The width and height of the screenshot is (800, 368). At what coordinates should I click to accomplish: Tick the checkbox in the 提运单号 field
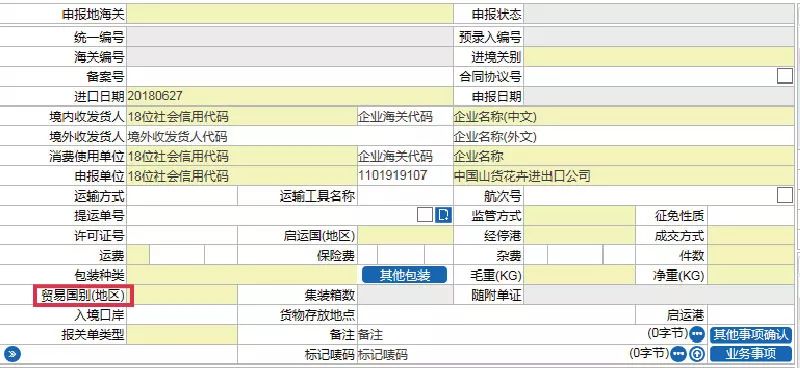click(x=424, y=215)
